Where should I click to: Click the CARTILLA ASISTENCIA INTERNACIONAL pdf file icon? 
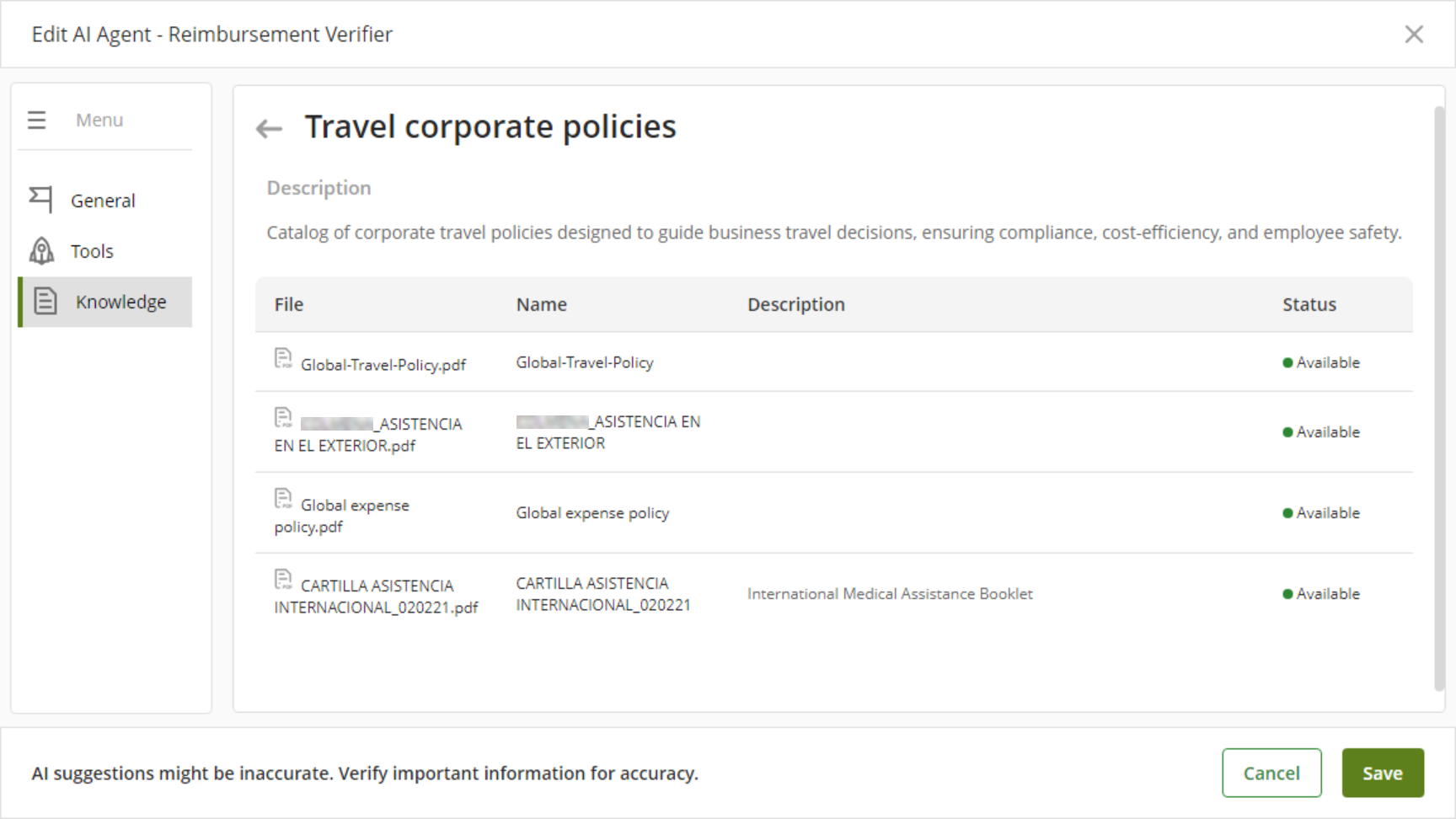click(283, 580)
